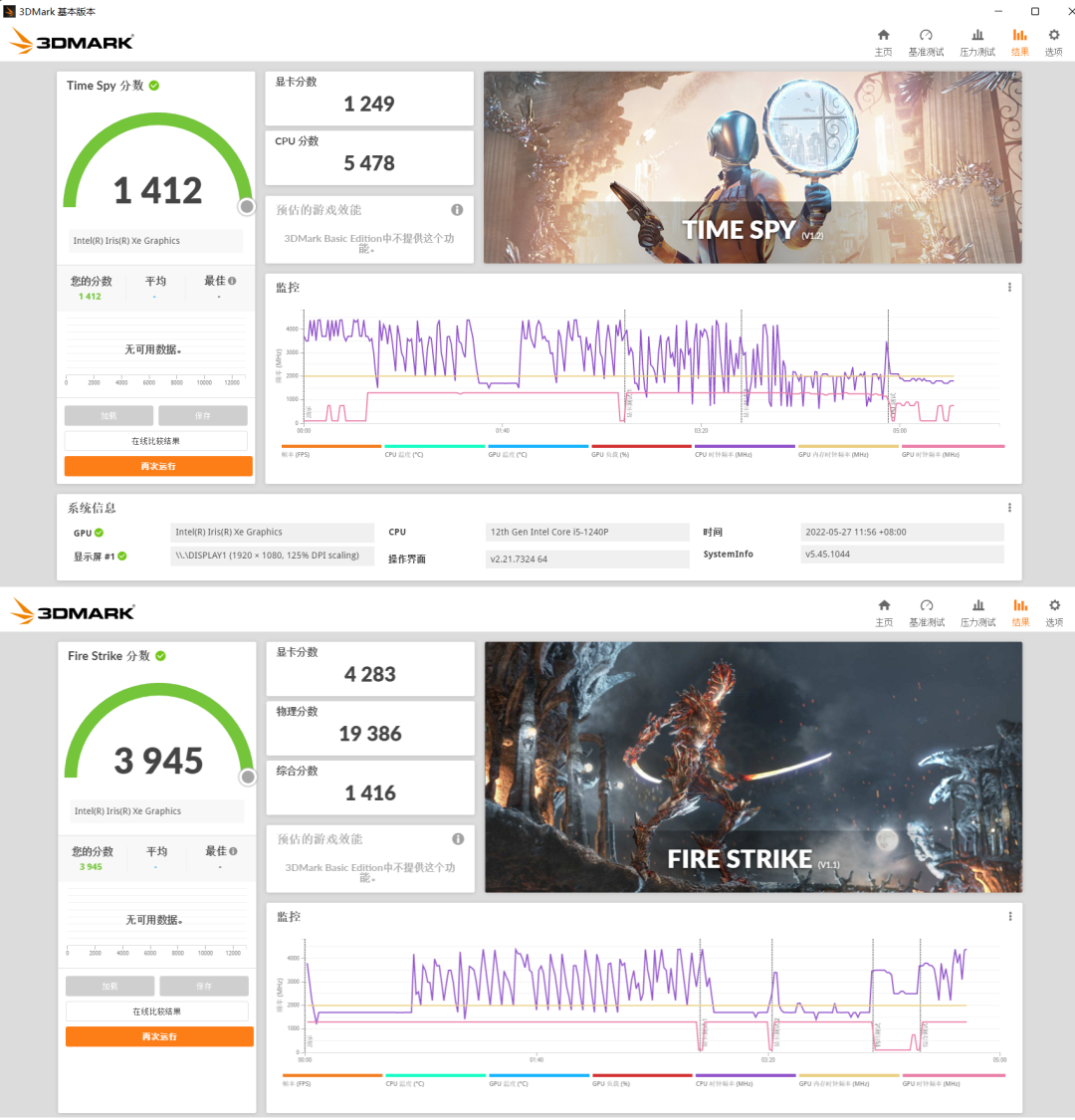This screenshot has height=1120, width=1075.
Task: Toggle 帧率 (FPS) legend in Time Spy chart
Action: click(x=331, y=451)
